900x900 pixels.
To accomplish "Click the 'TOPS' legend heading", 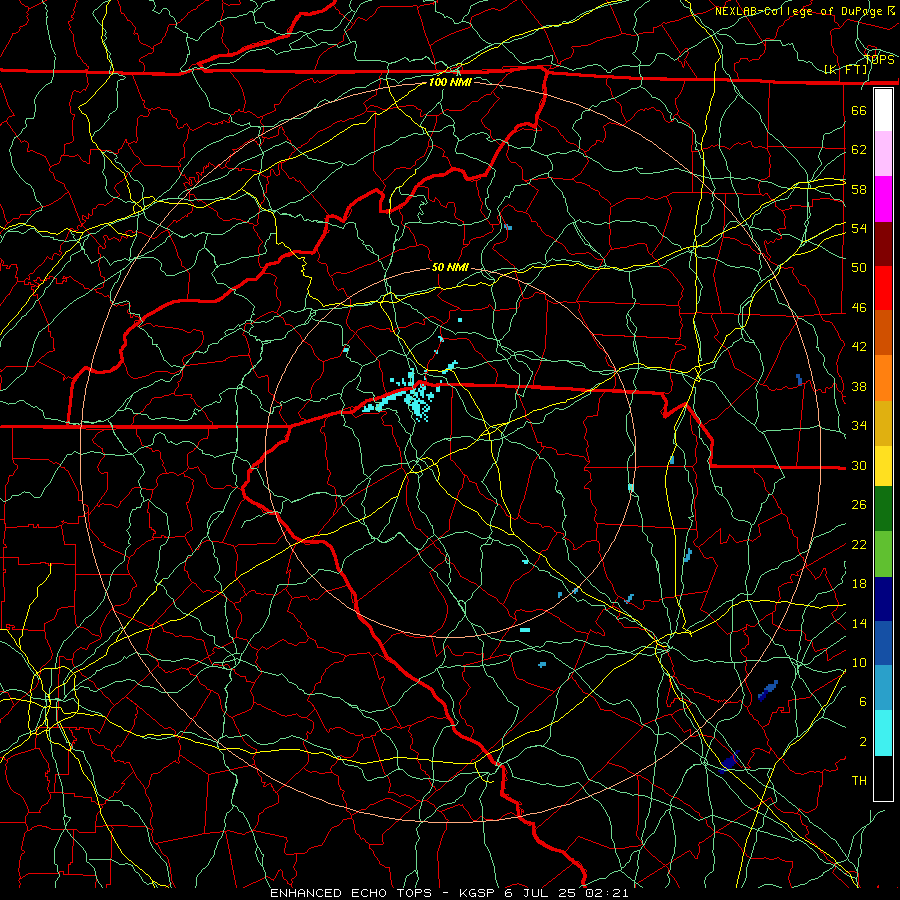I will click(x=880, y=59).
